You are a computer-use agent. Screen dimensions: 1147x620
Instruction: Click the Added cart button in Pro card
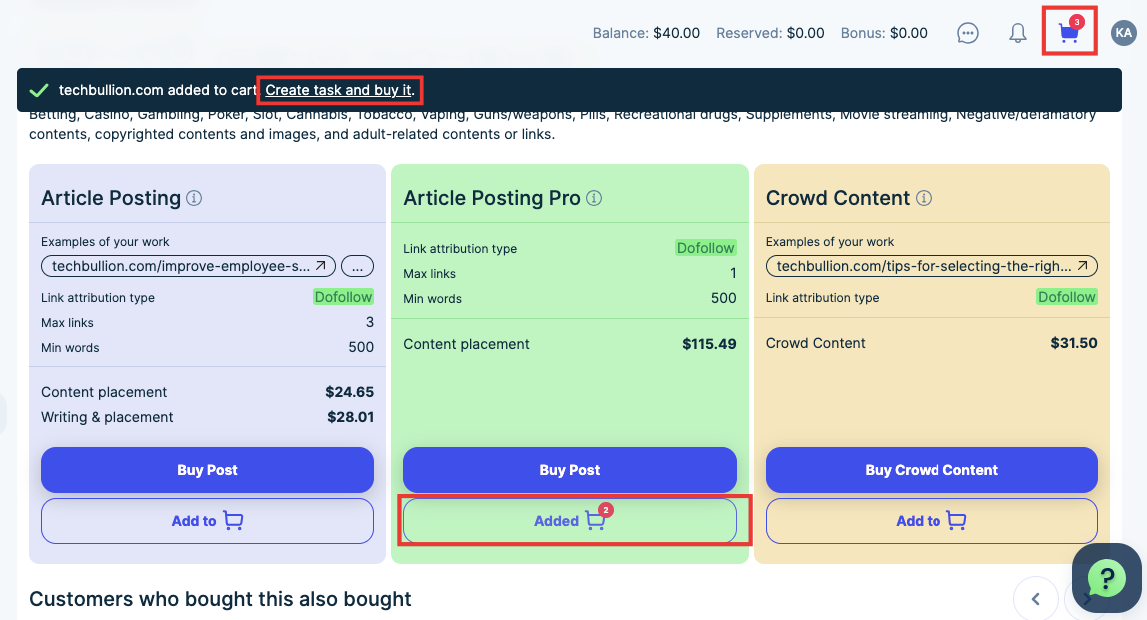[x=569, y=521]
